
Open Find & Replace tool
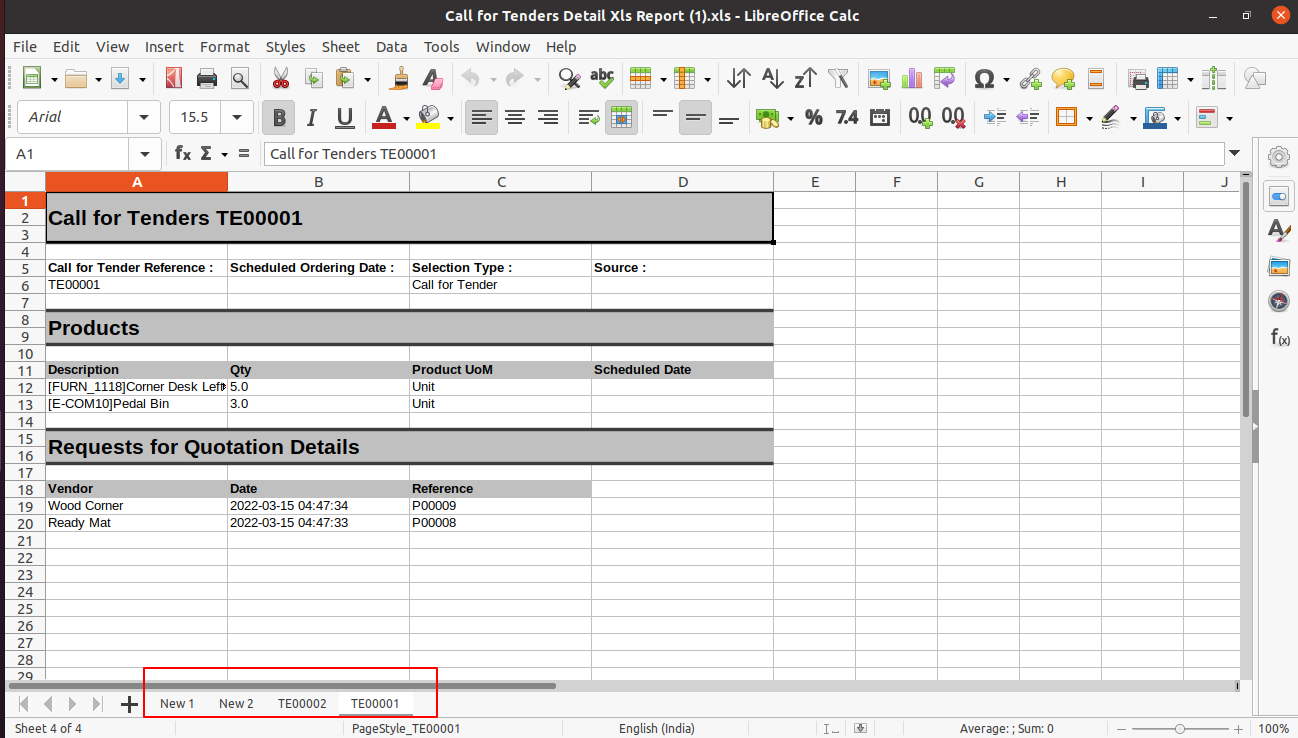(569, 79)
